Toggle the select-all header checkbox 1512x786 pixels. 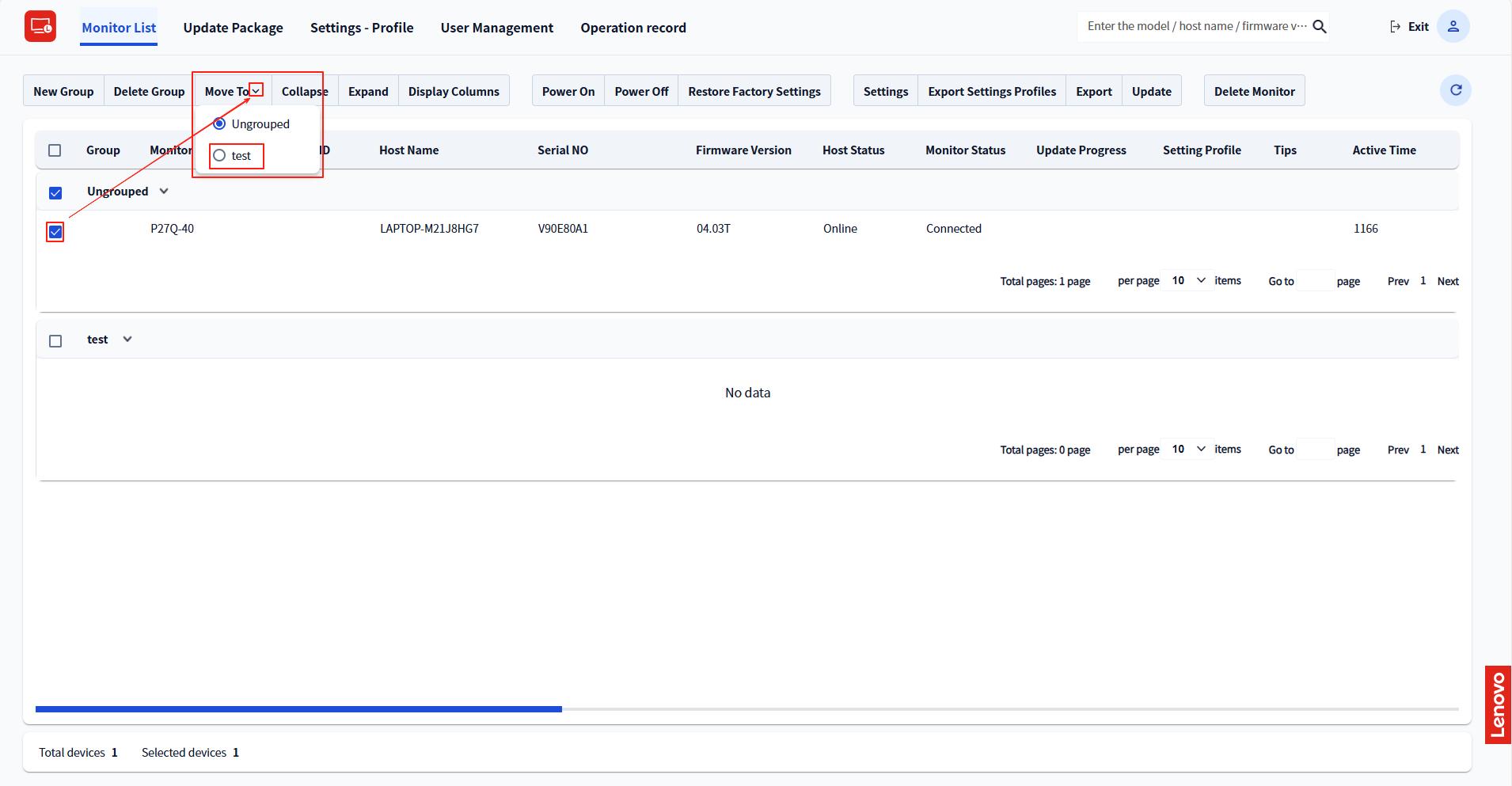point(55,150)
